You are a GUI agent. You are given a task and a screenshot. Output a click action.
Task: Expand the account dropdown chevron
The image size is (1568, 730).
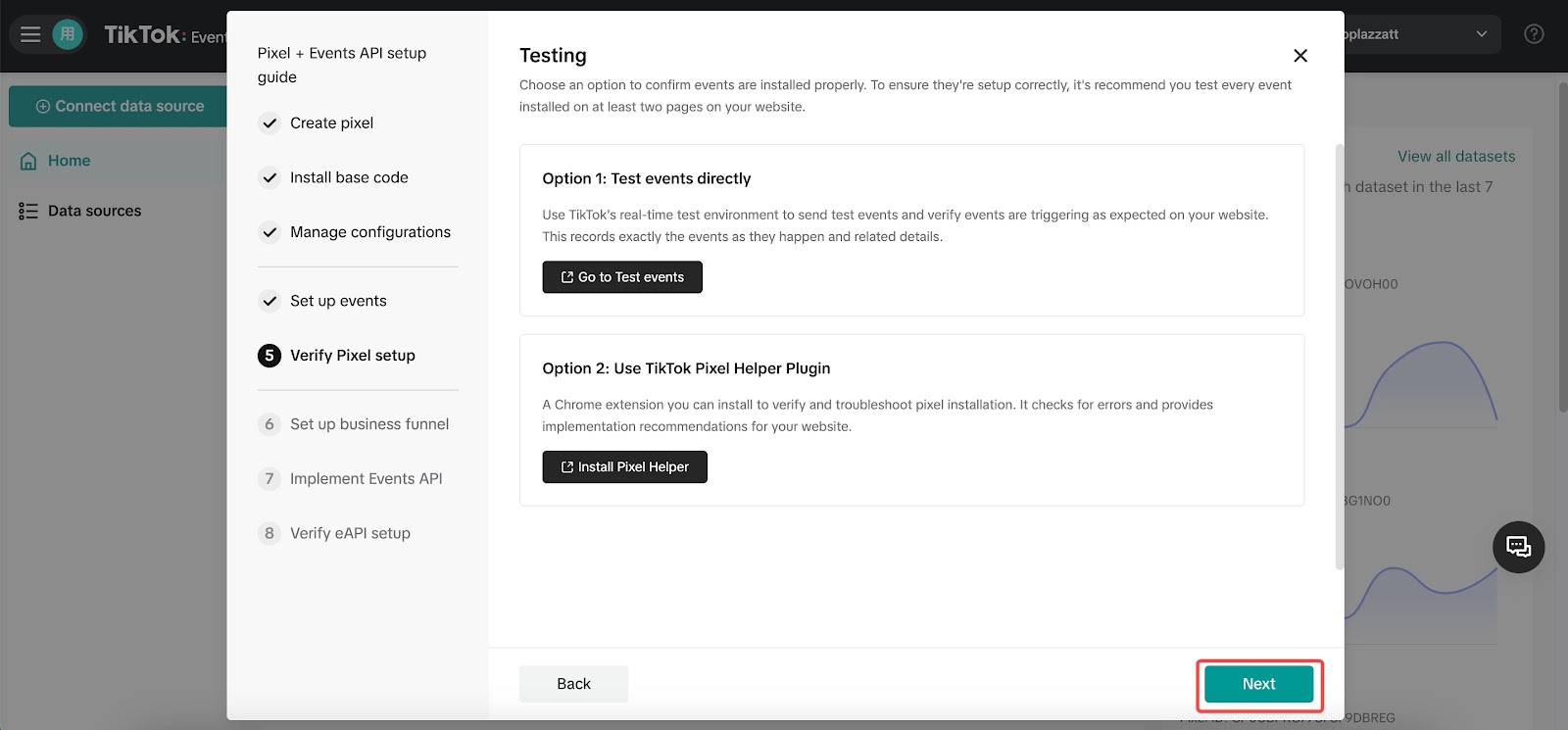1482,34
